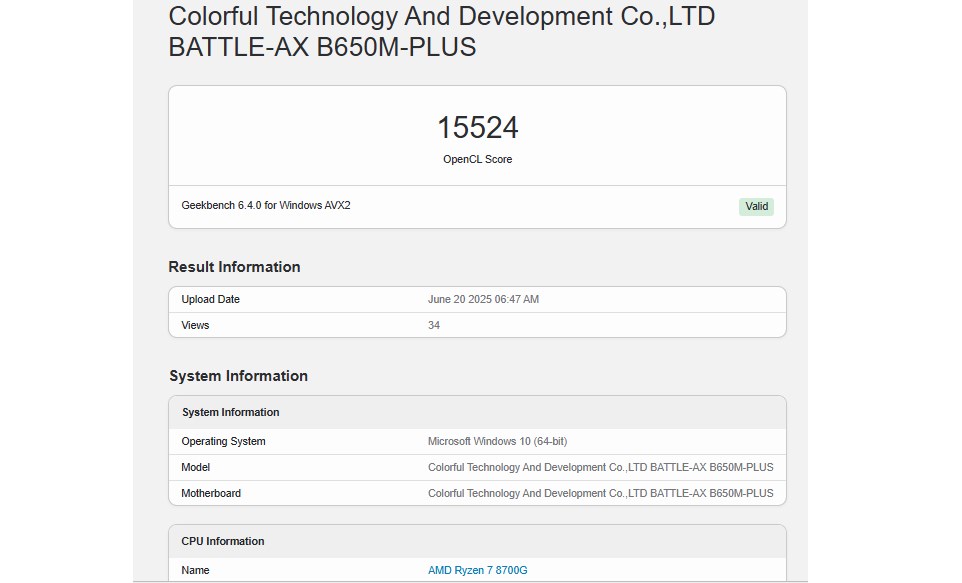The height and width of the screenshot is (583, 962).
Task: Select the 15524 OpenCL score number
Action: (477, 128)
